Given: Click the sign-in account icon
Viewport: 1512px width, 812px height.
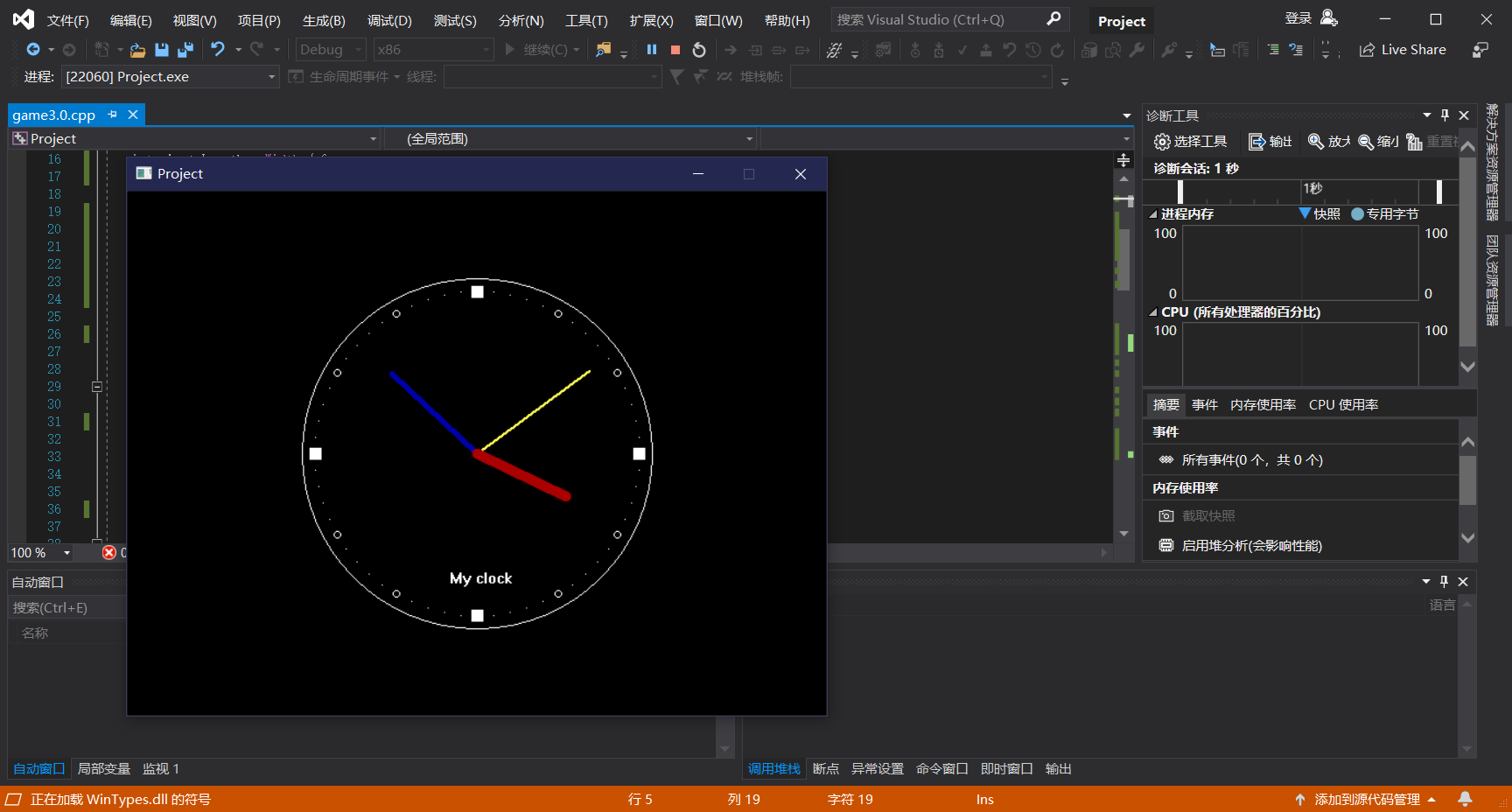Looking at the screenshot, I should [1329, 18].
